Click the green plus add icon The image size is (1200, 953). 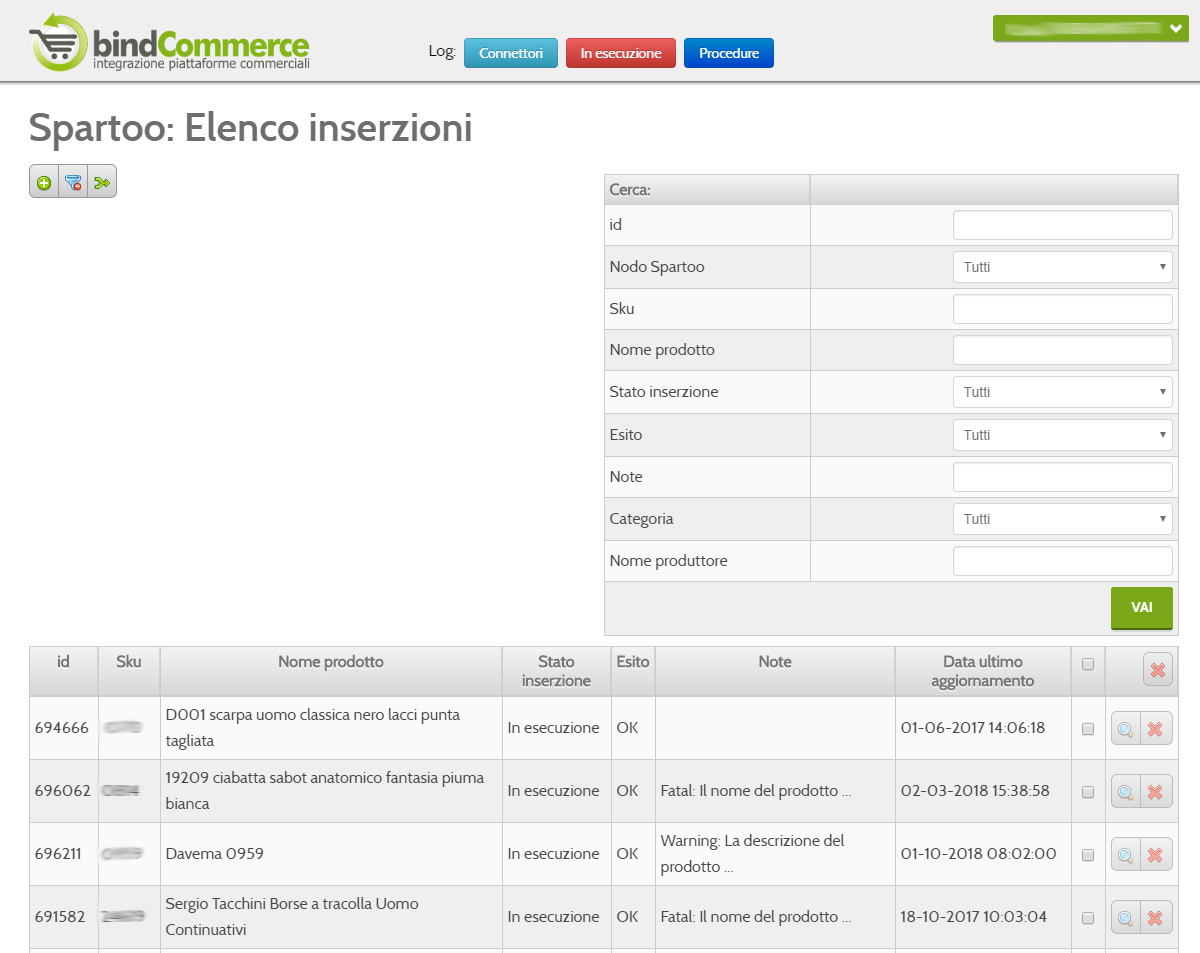[44, 182]
